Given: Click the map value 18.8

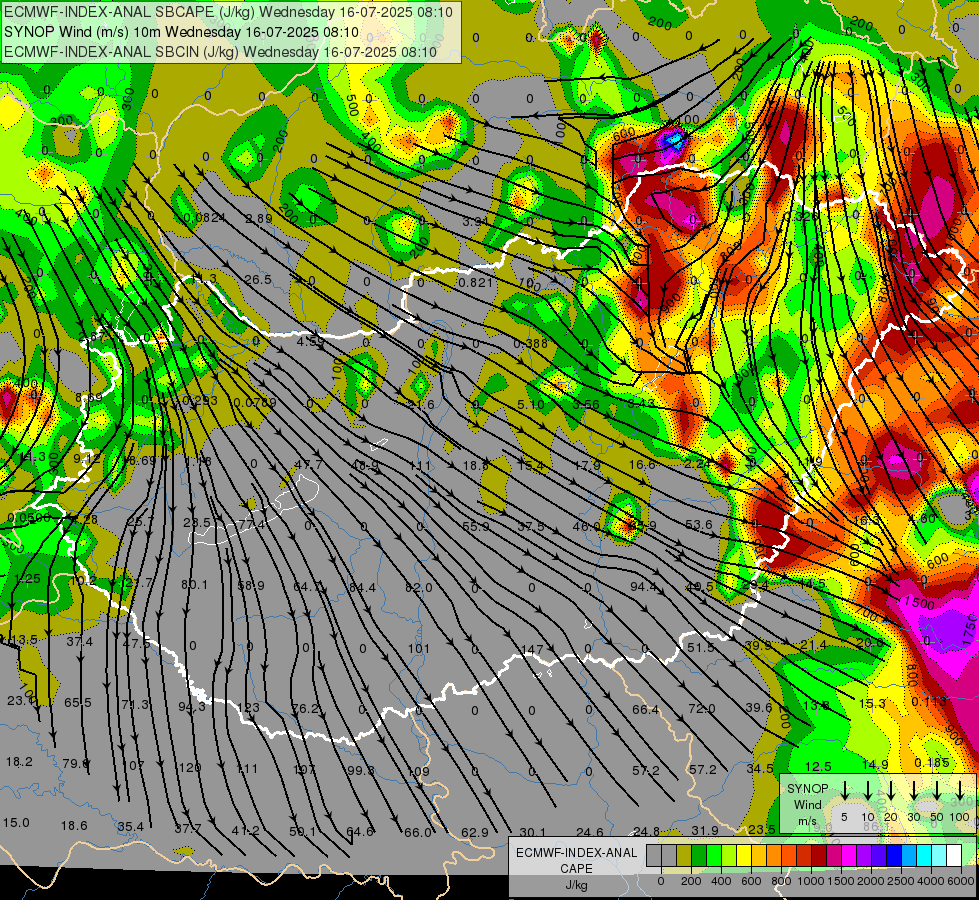Looking at the screenshot, I should 476,465.
